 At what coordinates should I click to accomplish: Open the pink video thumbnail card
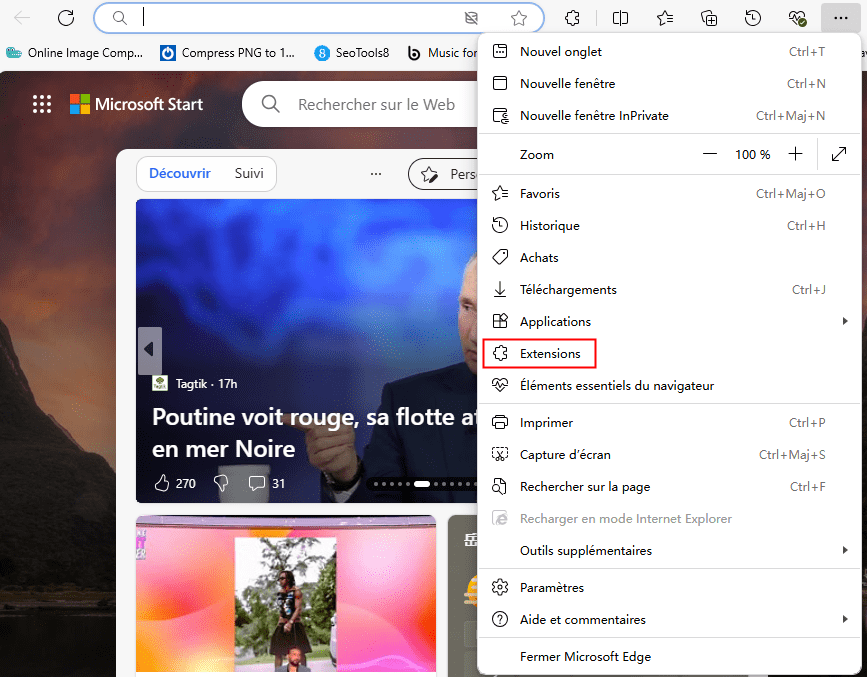coord(286,593)
